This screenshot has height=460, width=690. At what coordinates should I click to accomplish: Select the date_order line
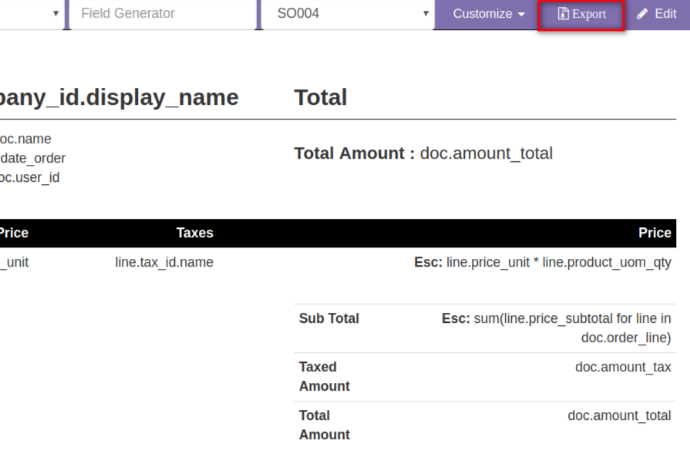coord(33,158)
